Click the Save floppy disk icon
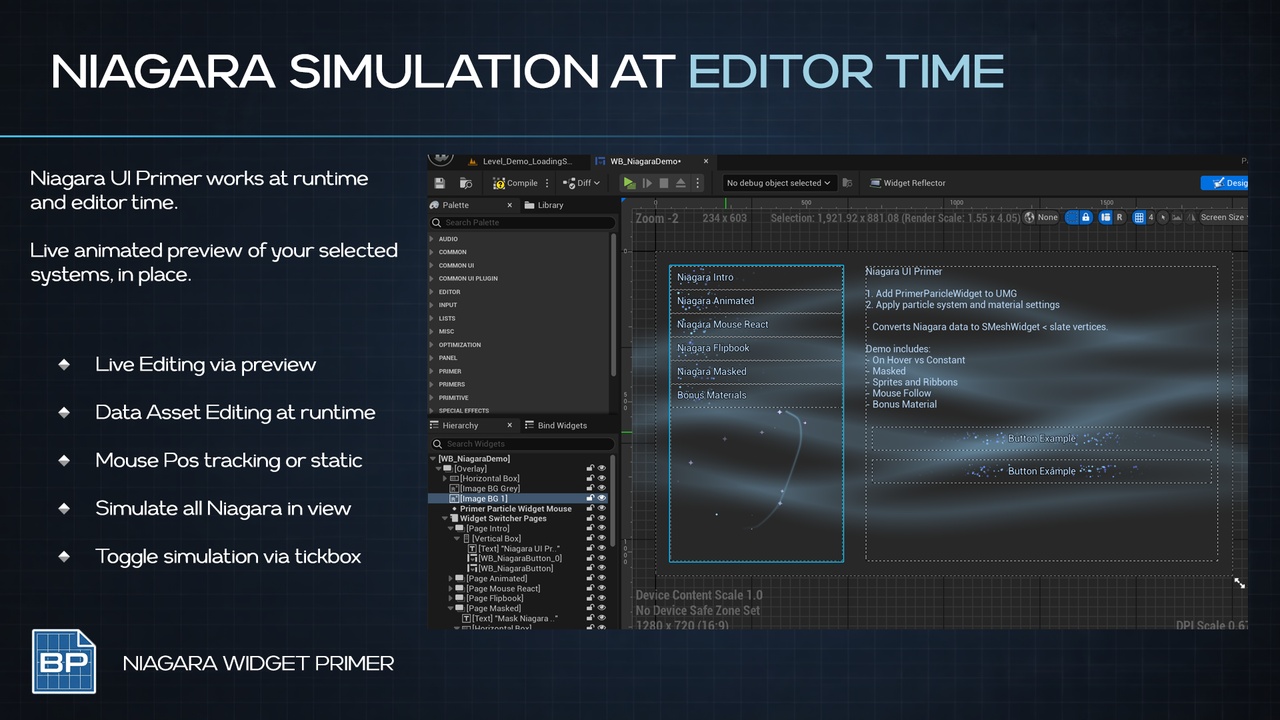Screen dimensions: 1280x720 click(440, 183)
